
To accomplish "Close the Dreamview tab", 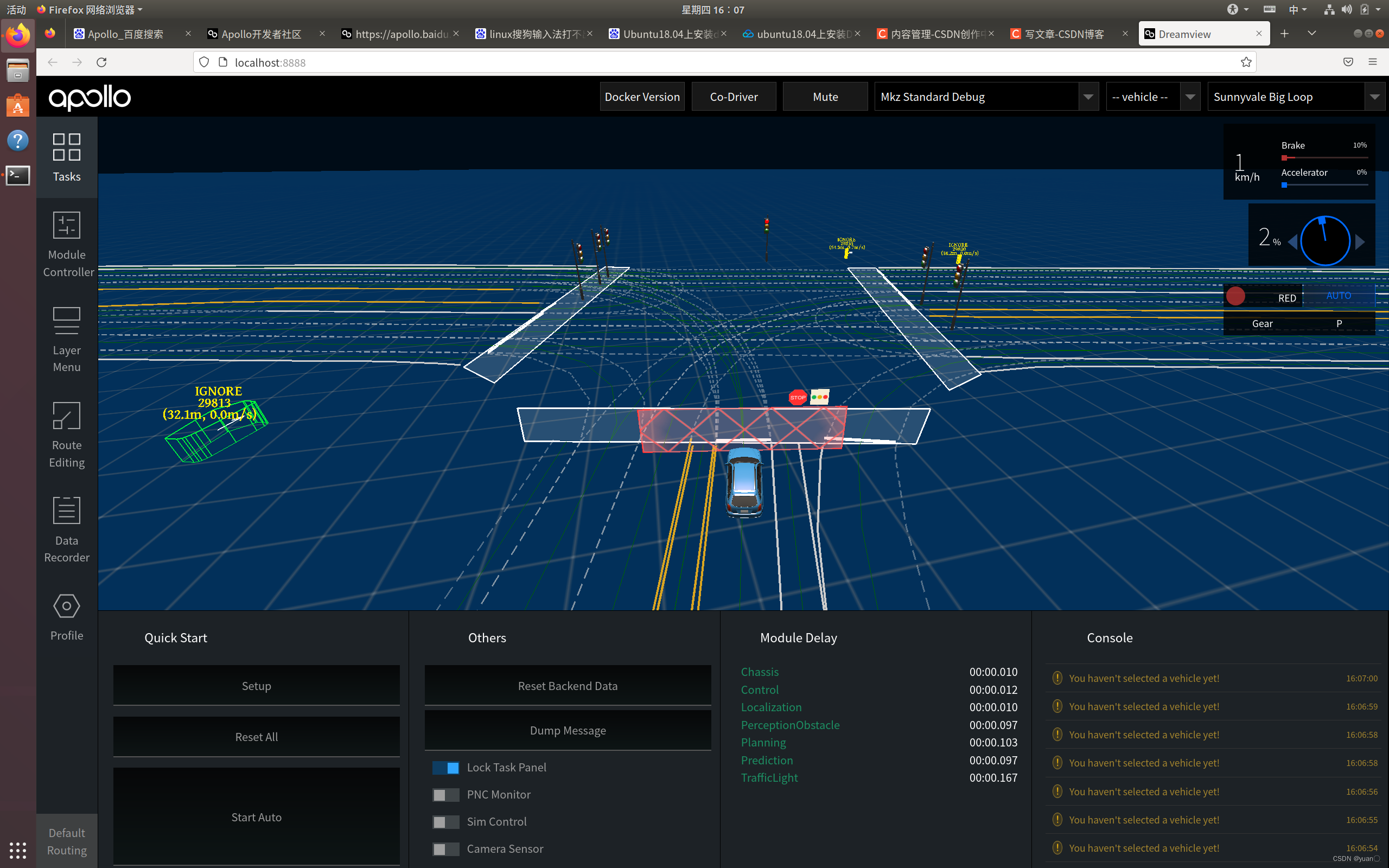I will click(x=1259, y=34).
